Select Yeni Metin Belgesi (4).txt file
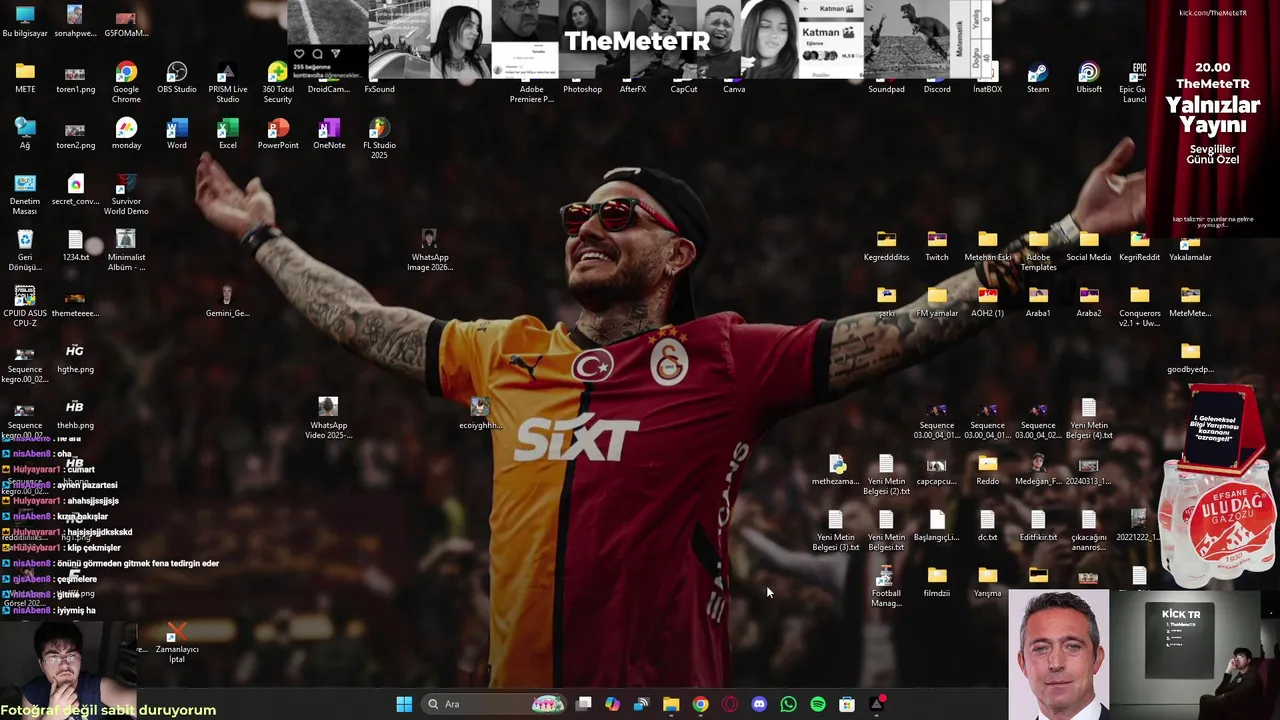Viewport: 1280px width, 720px height. point(1089,418)
